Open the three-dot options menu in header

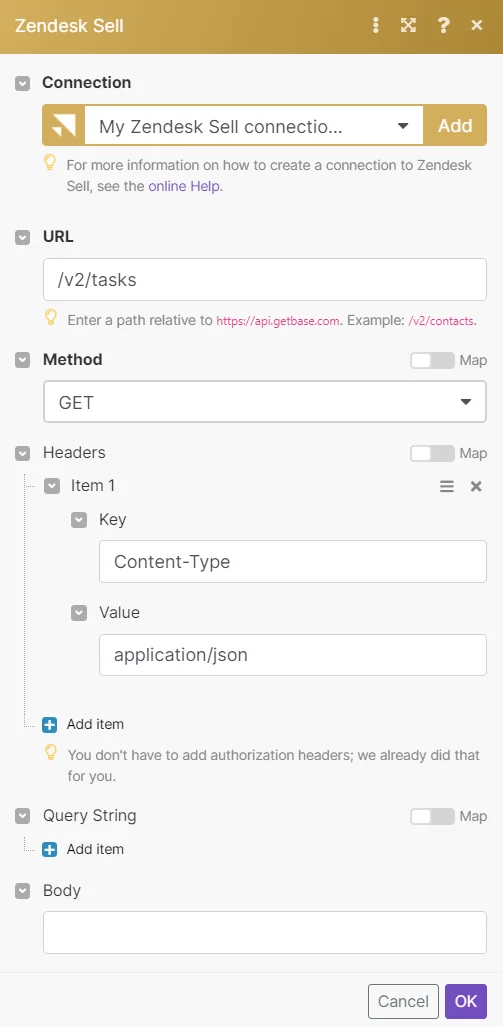(x=375, y=26)
